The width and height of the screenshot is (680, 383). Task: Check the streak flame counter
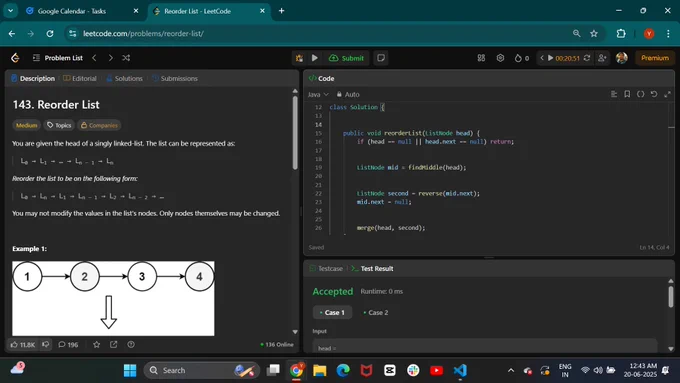522,58
